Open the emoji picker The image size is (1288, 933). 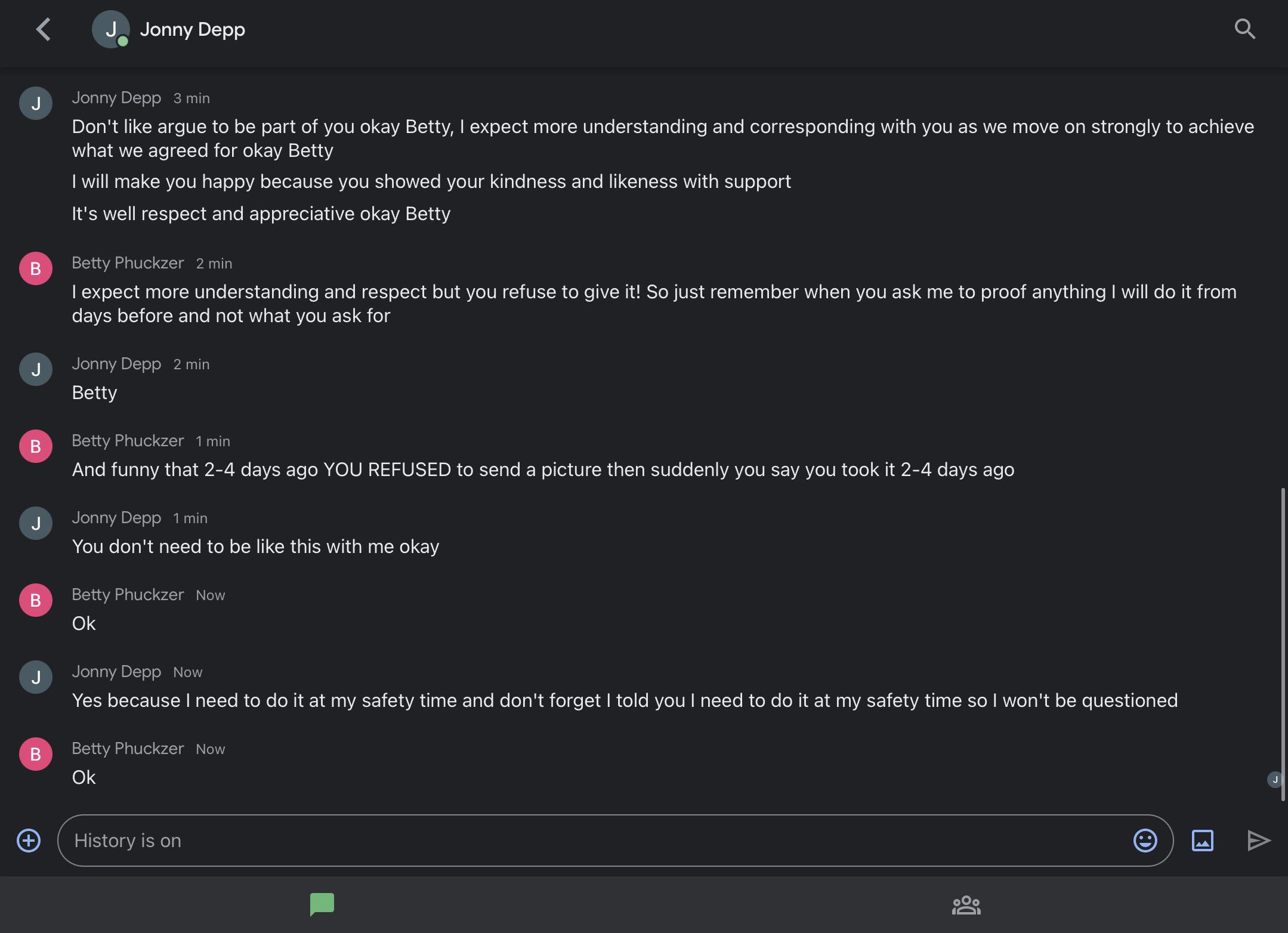tap(1145, 841)
